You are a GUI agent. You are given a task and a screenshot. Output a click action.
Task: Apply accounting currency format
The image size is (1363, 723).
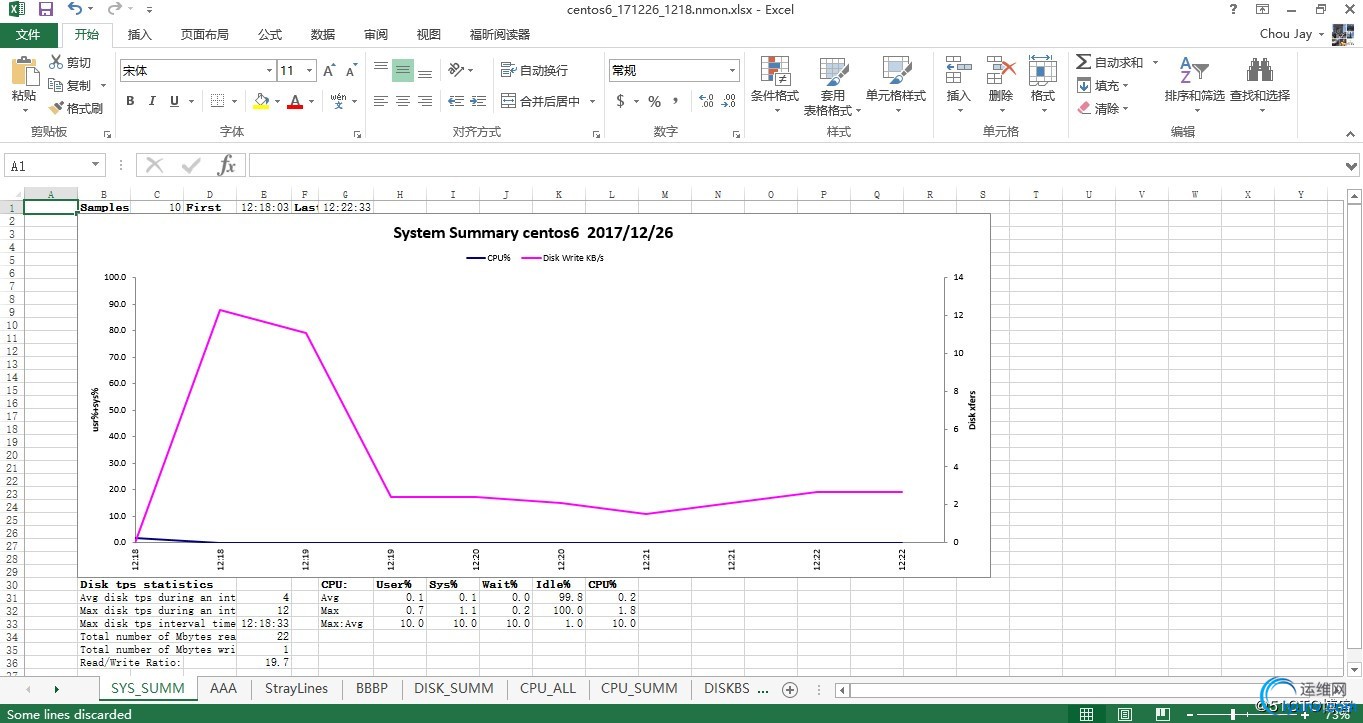[x=621, y=101]
